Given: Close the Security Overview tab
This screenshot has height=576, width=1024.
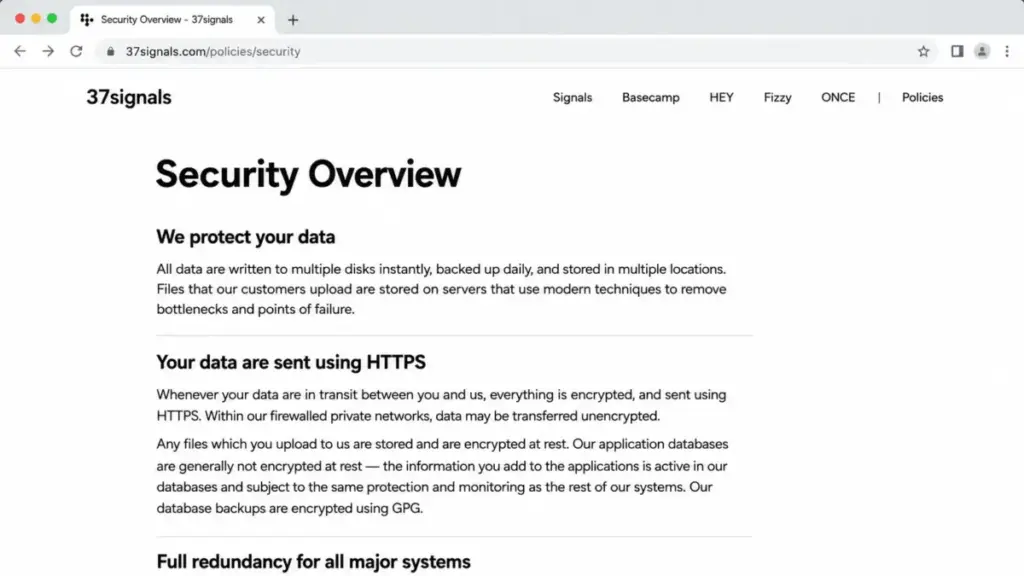Looking at the screenshot, I should [261, 20].
